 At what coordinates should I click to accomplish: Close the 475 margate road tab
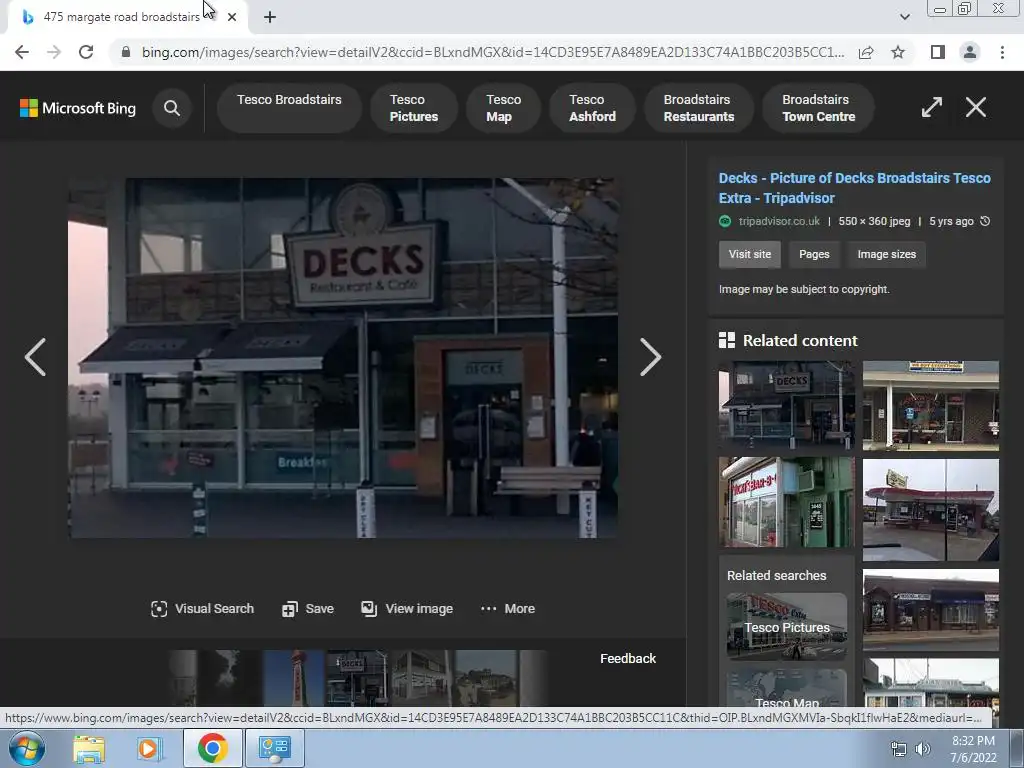coord(232,17)
